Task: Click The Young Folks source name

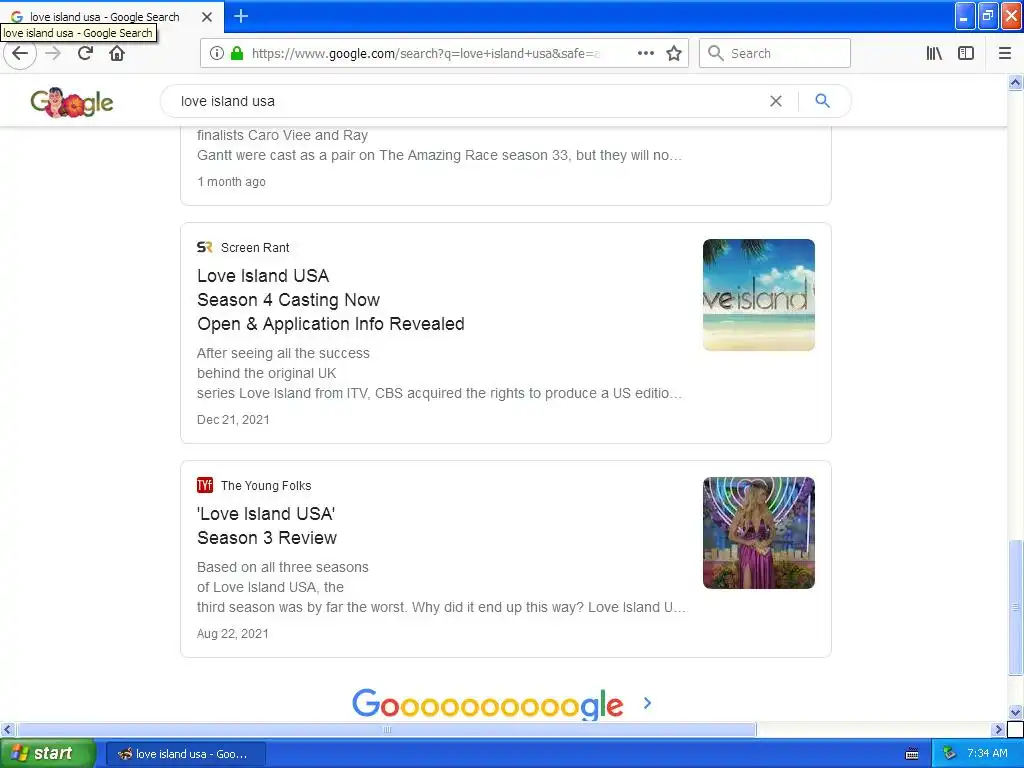Action: pyautogui.click(x=266, y=485)
